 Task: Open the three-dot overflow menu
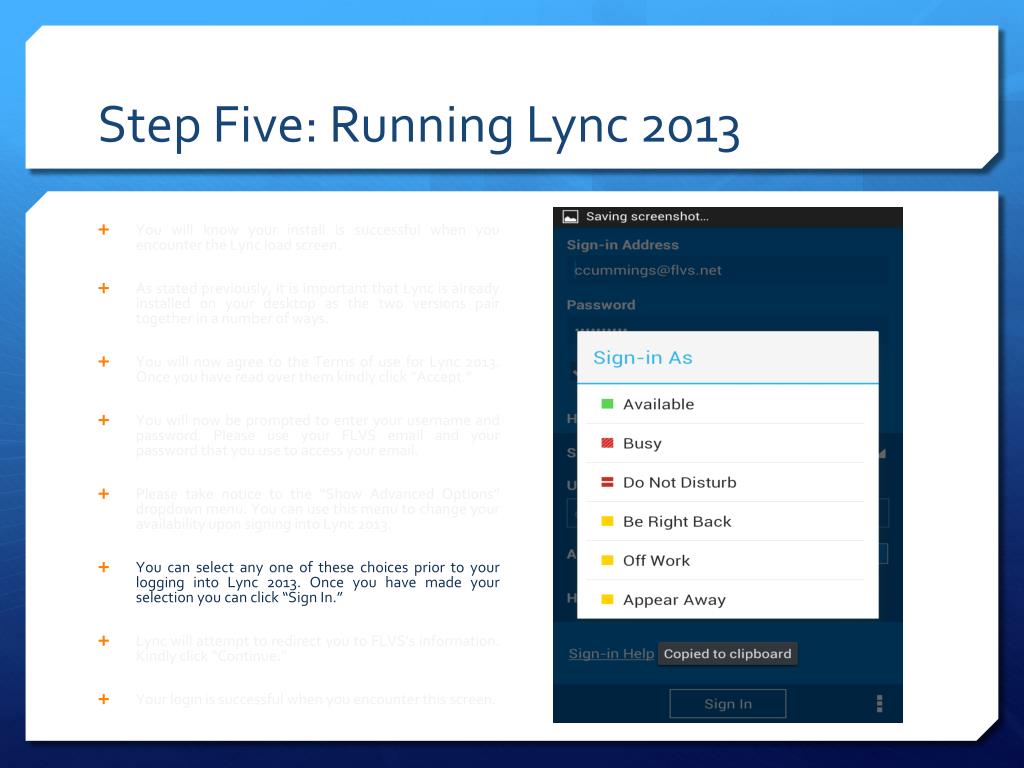[879, 703]
